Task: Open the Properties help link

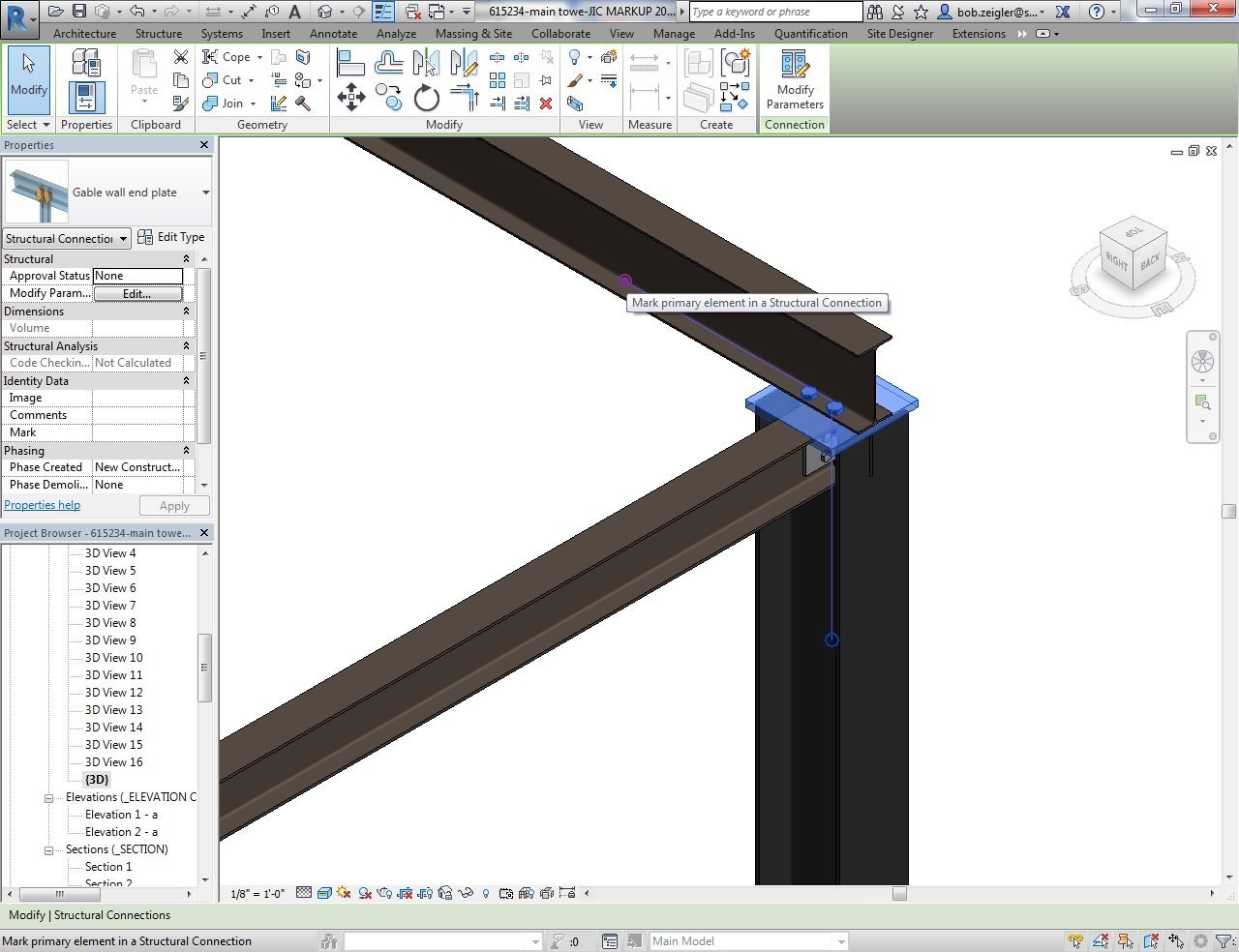Action: tap(43, 505)
